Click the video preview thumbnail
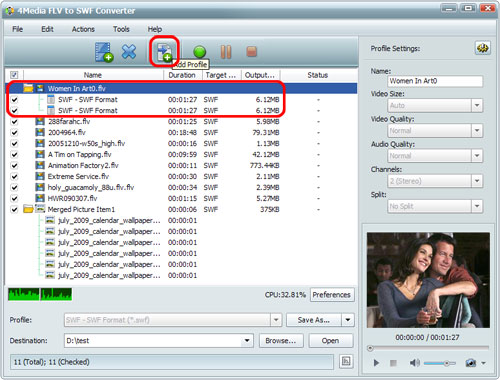The height and width of the screenshot is (380, 500). pyautogui.click(x=428, y=280)
